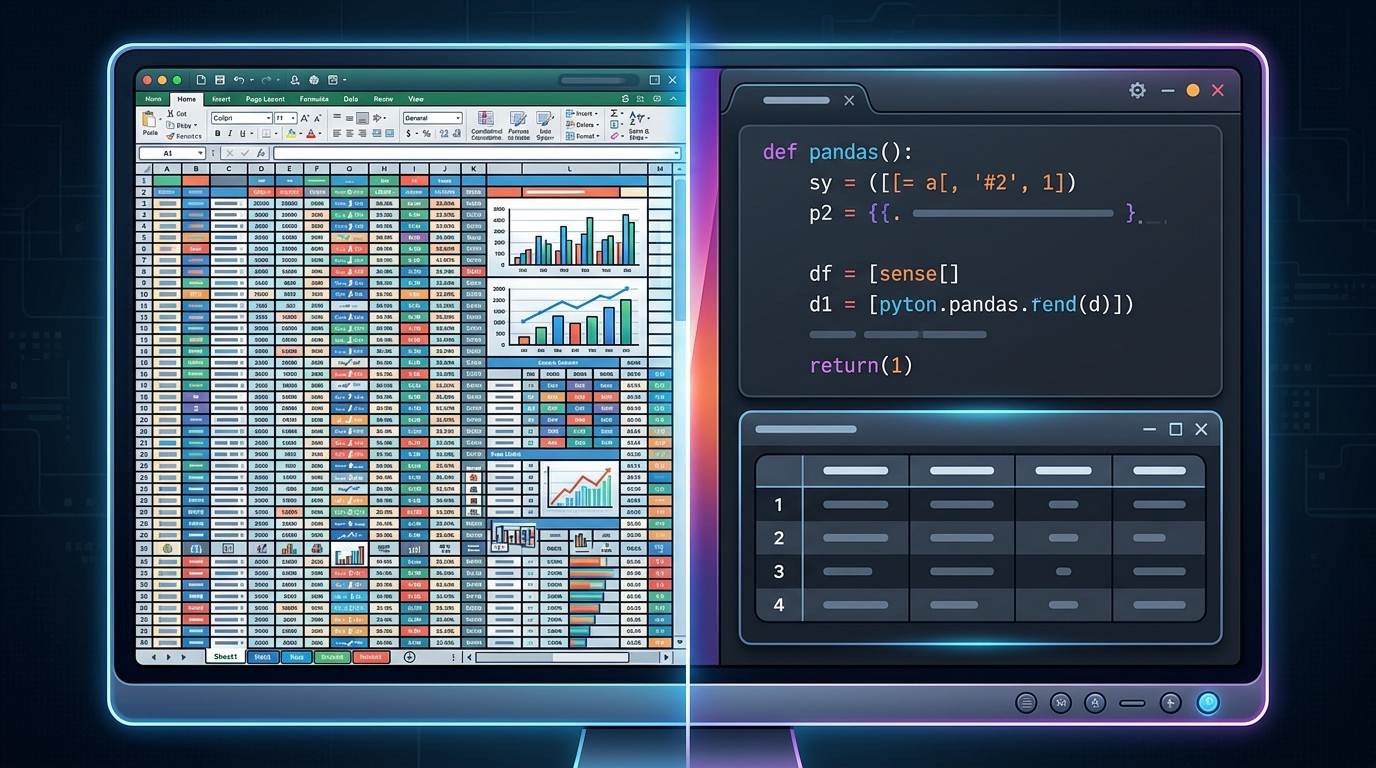Add a new sheet with plus button

(409, 657)
